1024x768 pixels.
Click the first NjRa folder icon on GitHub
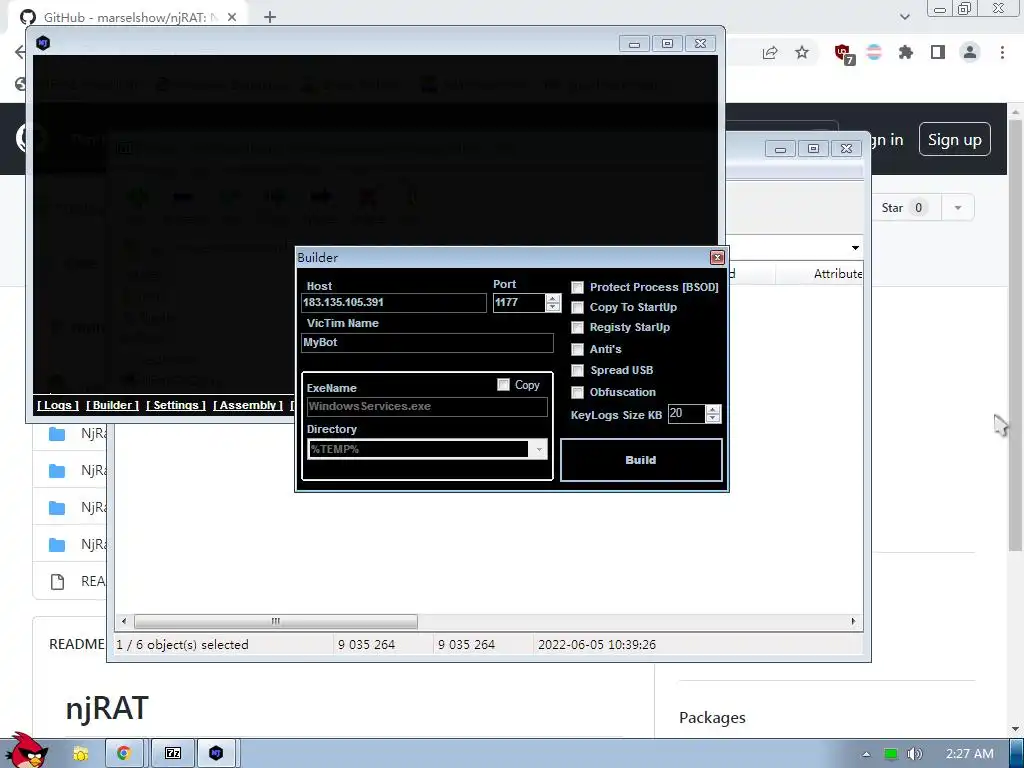click(57, 434)
